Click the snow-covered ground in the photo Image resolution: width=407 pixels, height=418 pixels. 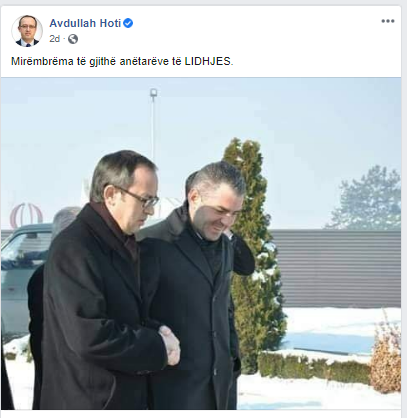tap(317, 393)
